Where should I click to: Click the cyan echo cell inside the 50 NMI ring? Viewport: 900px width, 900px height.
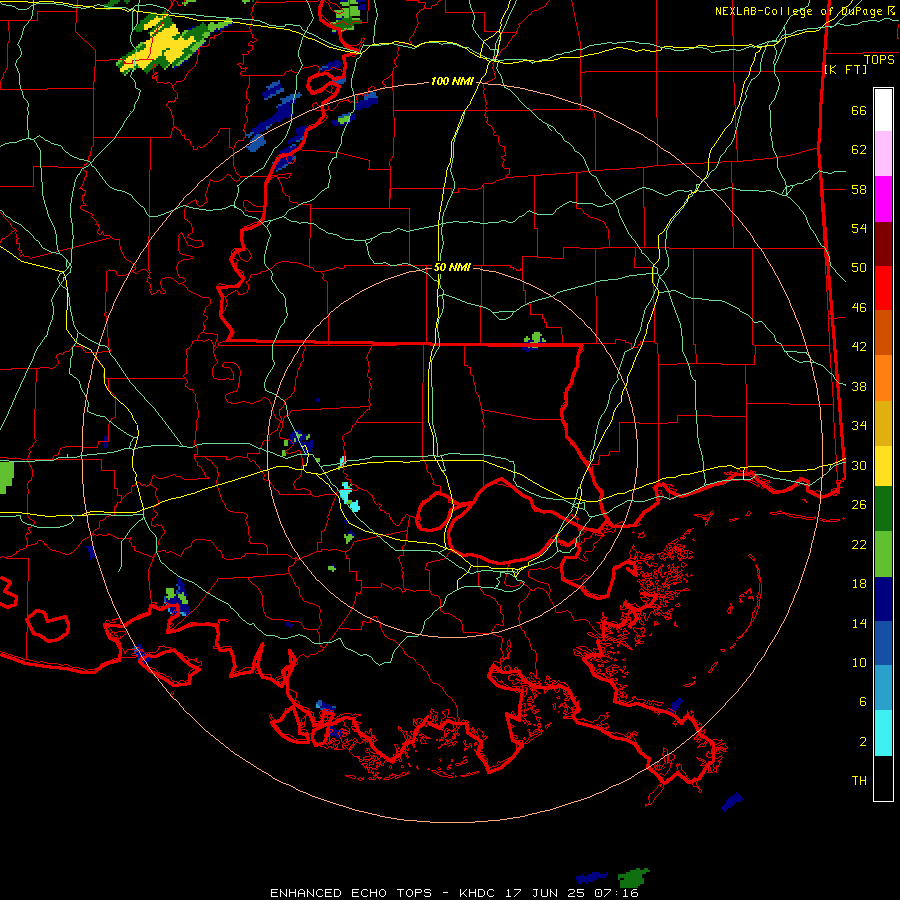tap(349, 497)
